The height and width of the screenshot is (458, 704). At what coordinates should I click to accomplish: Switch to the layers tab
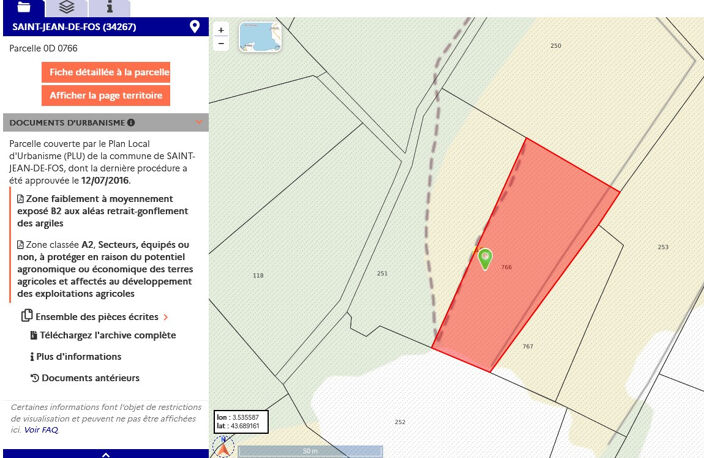pos(66,8)
